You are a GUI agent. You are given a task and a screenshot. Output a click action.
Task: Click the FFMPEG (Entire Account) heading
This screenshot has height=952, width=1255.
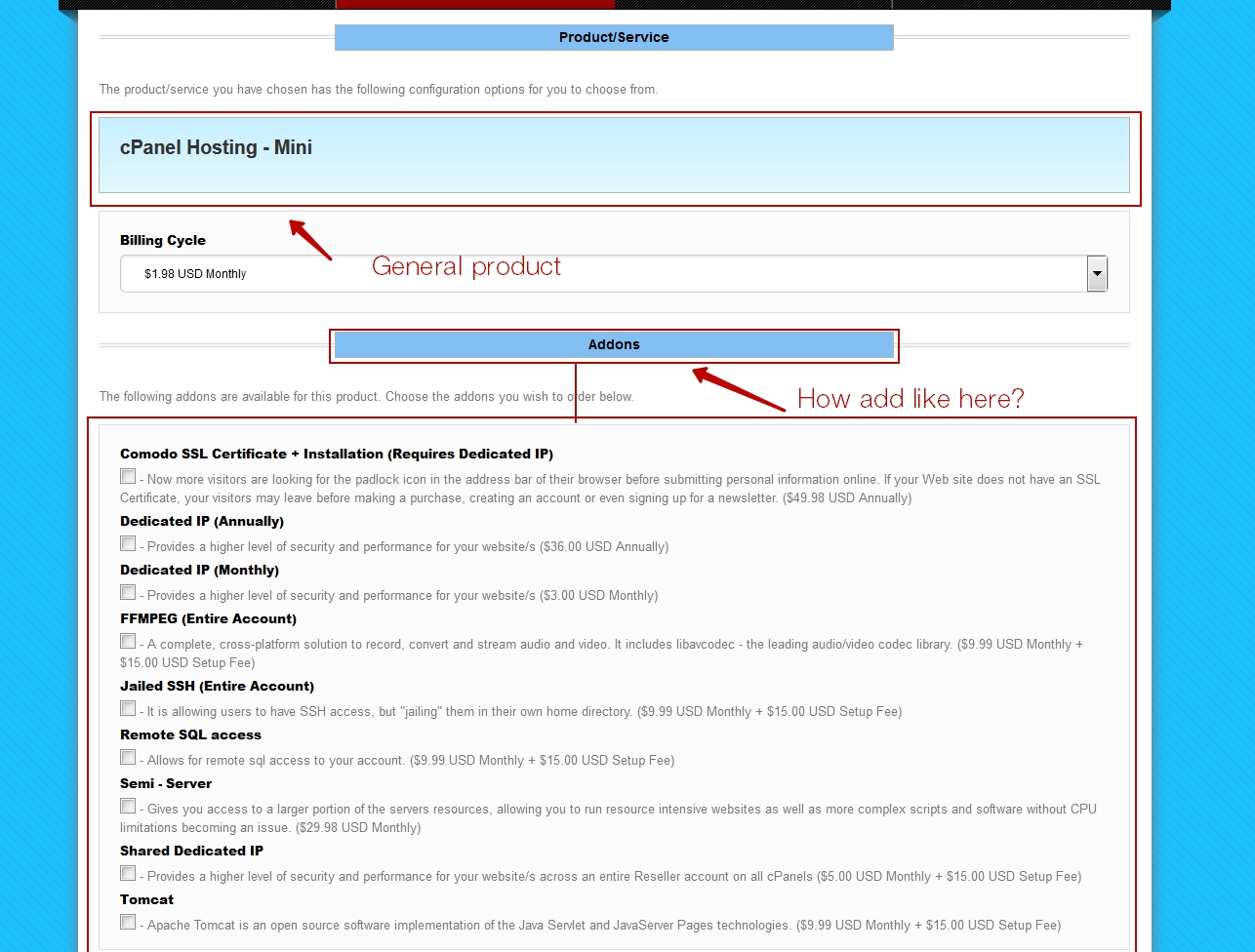[x=208, y=618]
